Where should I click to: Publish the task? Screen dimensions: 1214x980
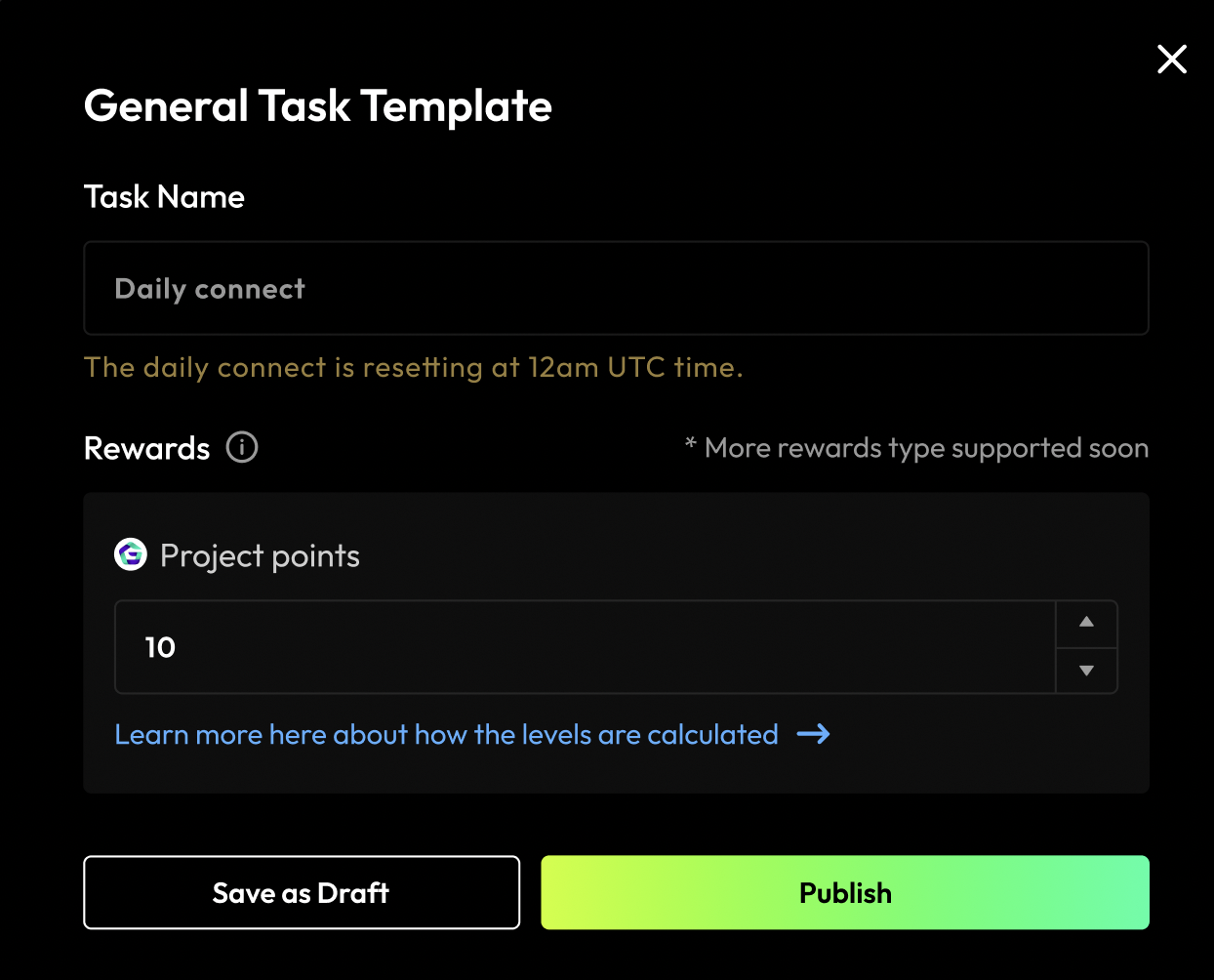coord(845,892)
